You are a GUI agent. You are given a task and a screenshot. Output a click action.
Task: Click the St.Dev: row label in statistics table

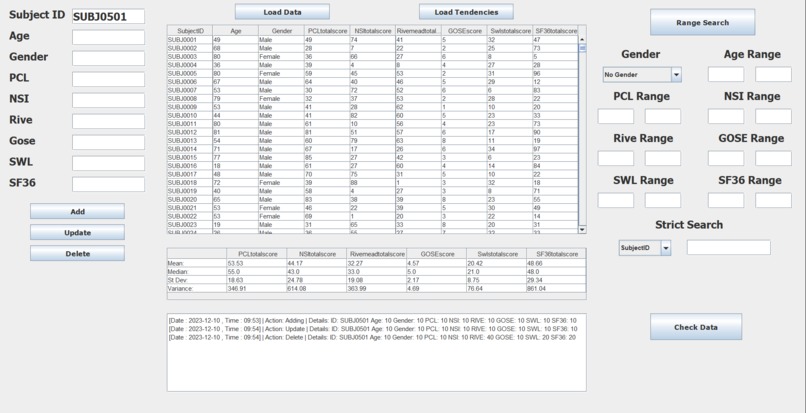[x=197, y=280]
